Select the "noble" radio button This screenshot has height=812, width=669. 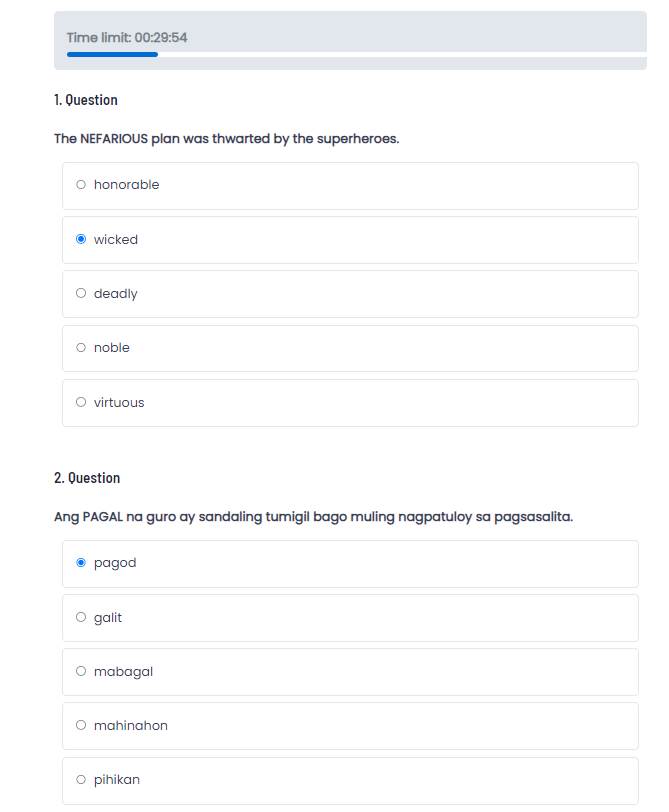[x=81, y=348]
